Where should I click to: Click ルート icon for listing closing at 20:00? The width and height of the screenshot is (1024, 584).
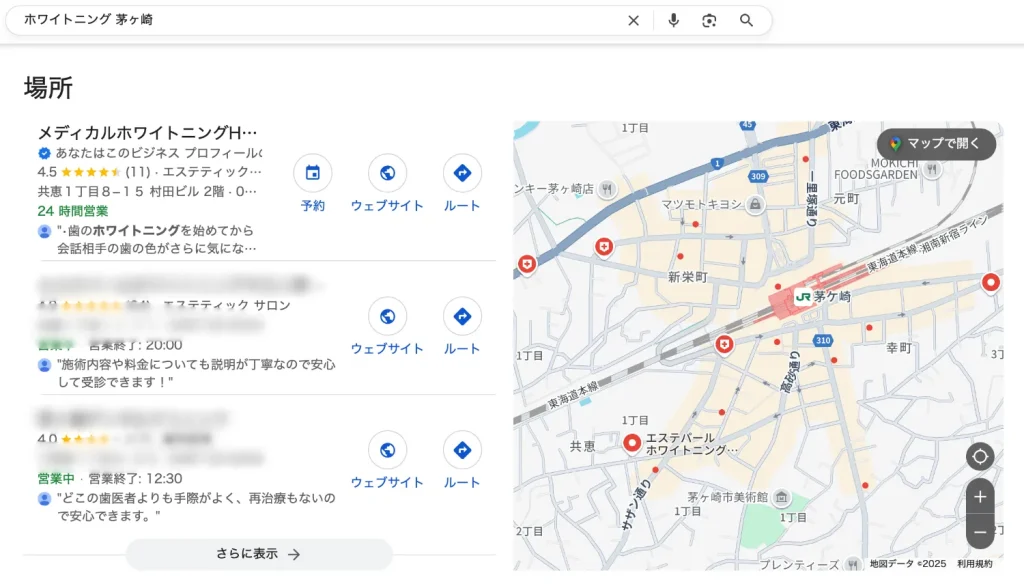coord(462,317)
